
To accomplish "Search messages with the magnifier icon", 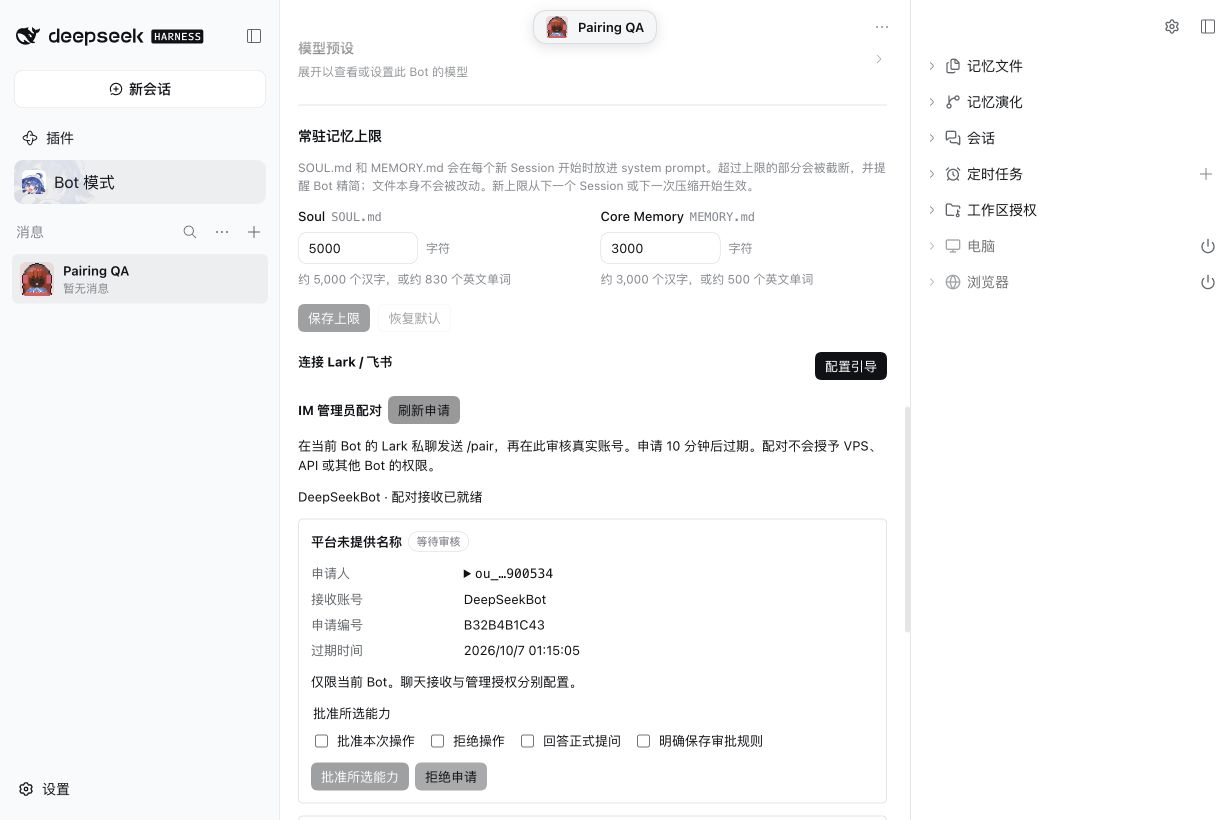I will pyautogui.click(x=190, y=232).
